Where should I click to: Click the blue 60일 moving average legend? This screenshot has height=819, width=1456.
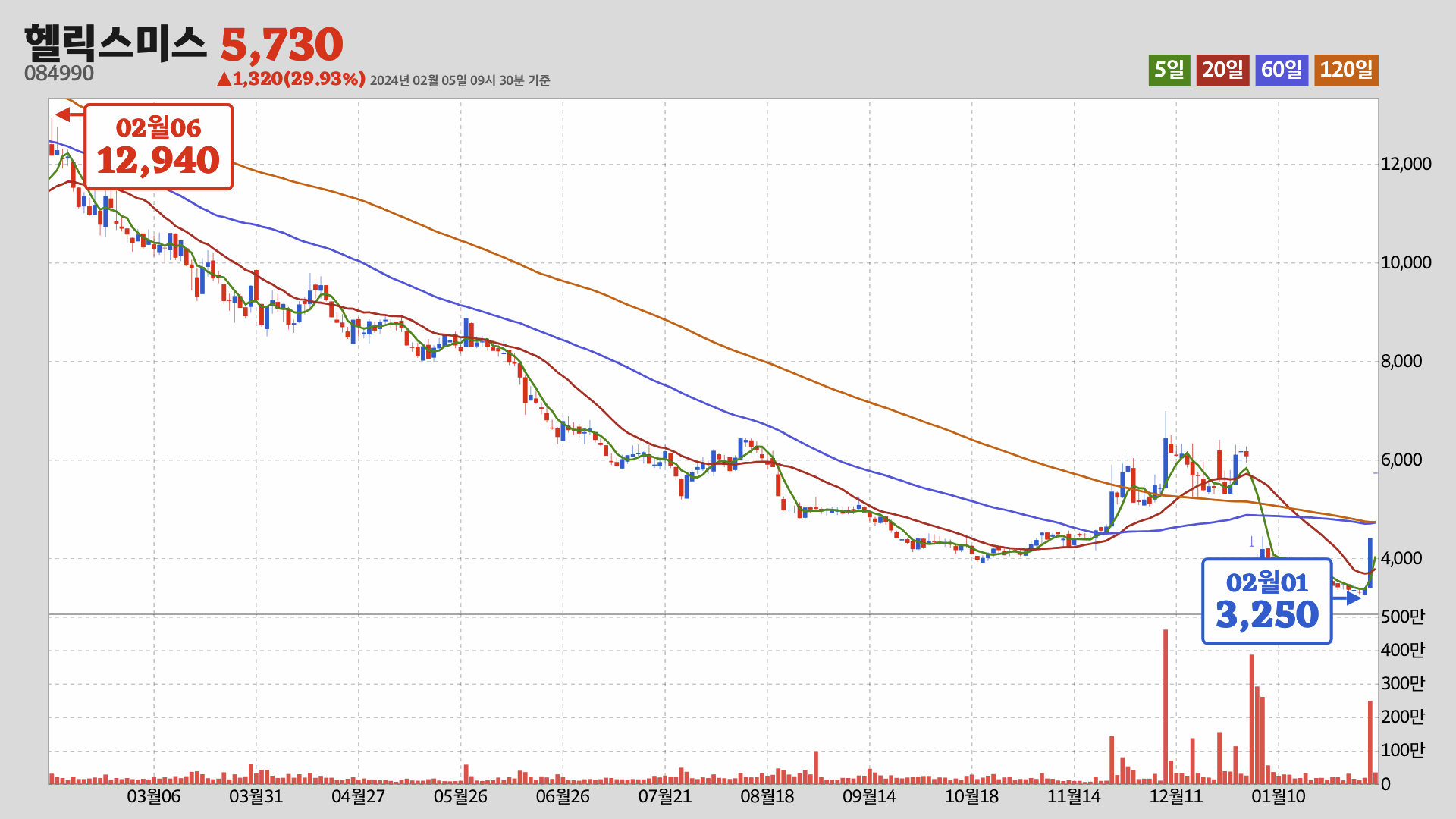coord(1282,70)
